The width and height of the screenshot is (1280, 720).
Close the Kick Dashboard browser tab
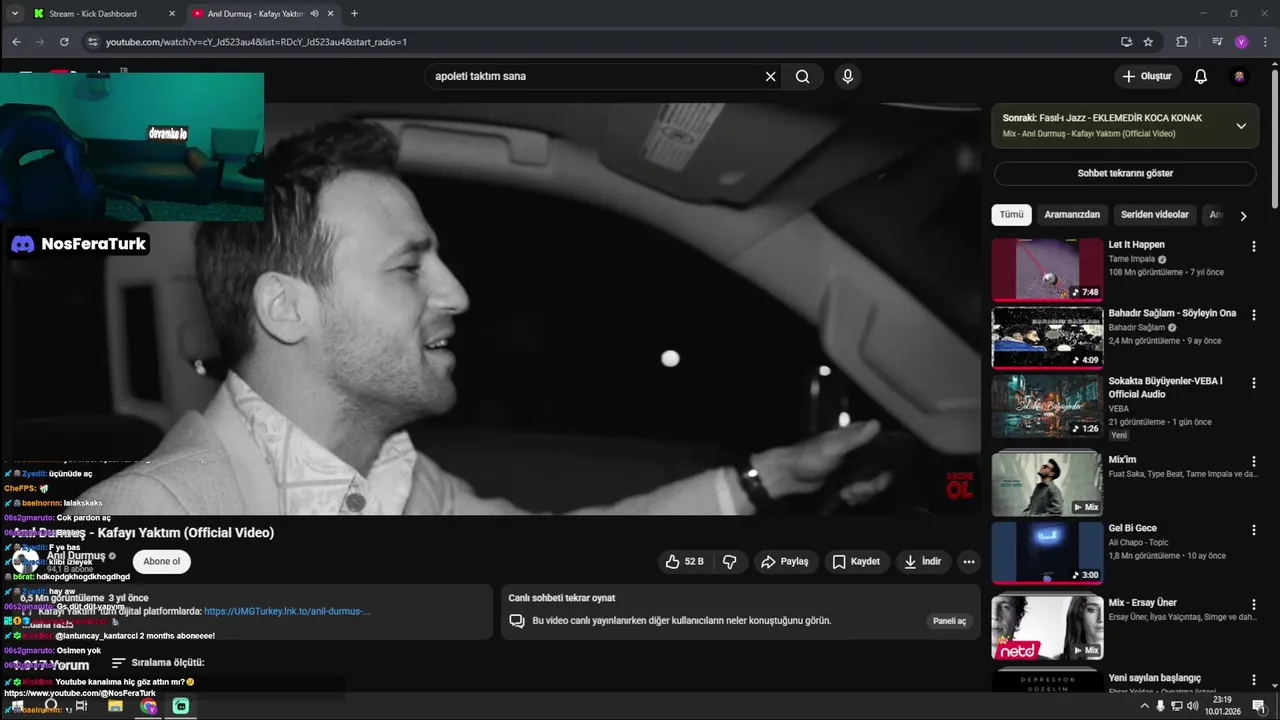coord(172,14)
